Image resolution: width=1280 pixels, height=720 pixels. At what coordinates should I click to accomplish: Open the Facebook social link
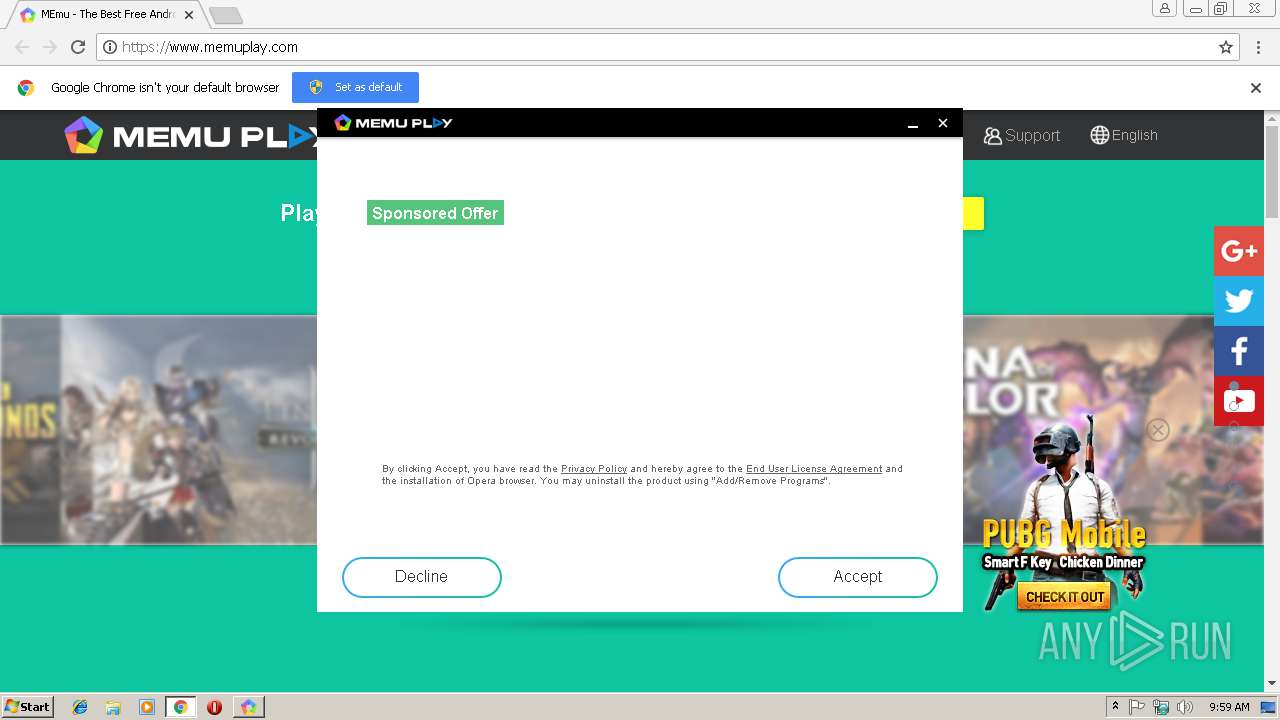click(x=1239, y=351)
